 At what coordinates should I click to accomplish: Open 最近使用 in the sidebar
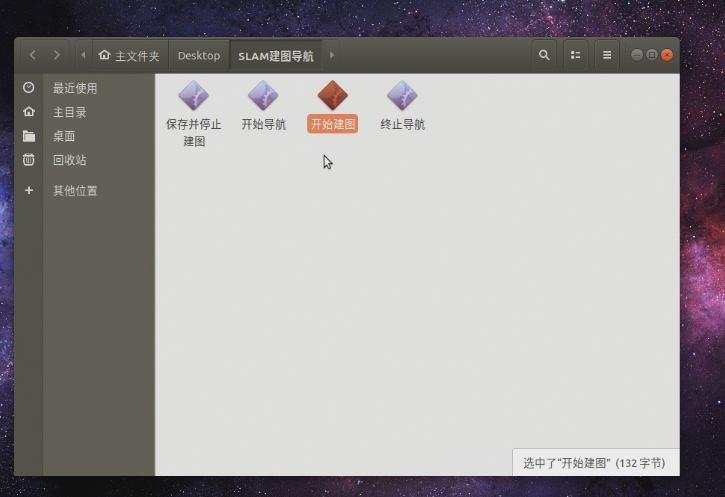(75, 88)
